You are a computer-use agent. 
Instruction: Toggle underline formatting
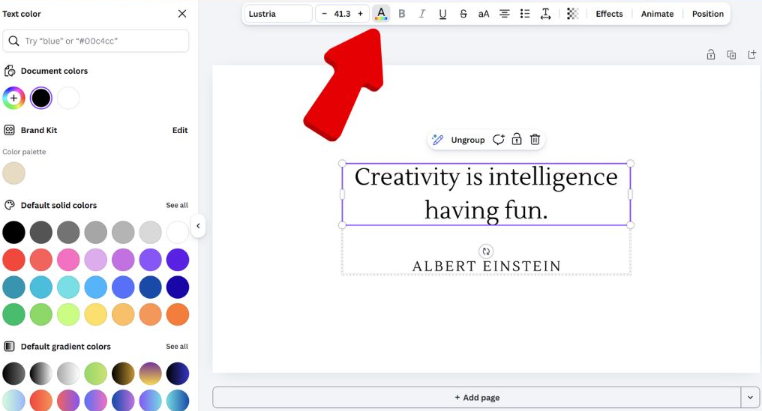[442, 14]
